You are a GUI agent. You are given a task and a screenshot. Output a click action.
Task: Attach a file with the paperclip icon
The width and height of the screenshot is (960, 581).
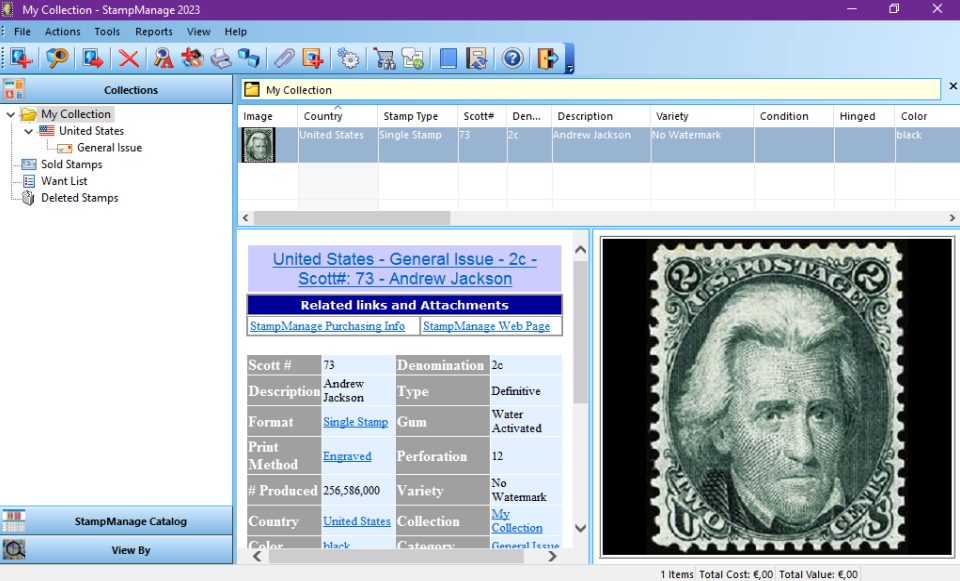(284, 58)
